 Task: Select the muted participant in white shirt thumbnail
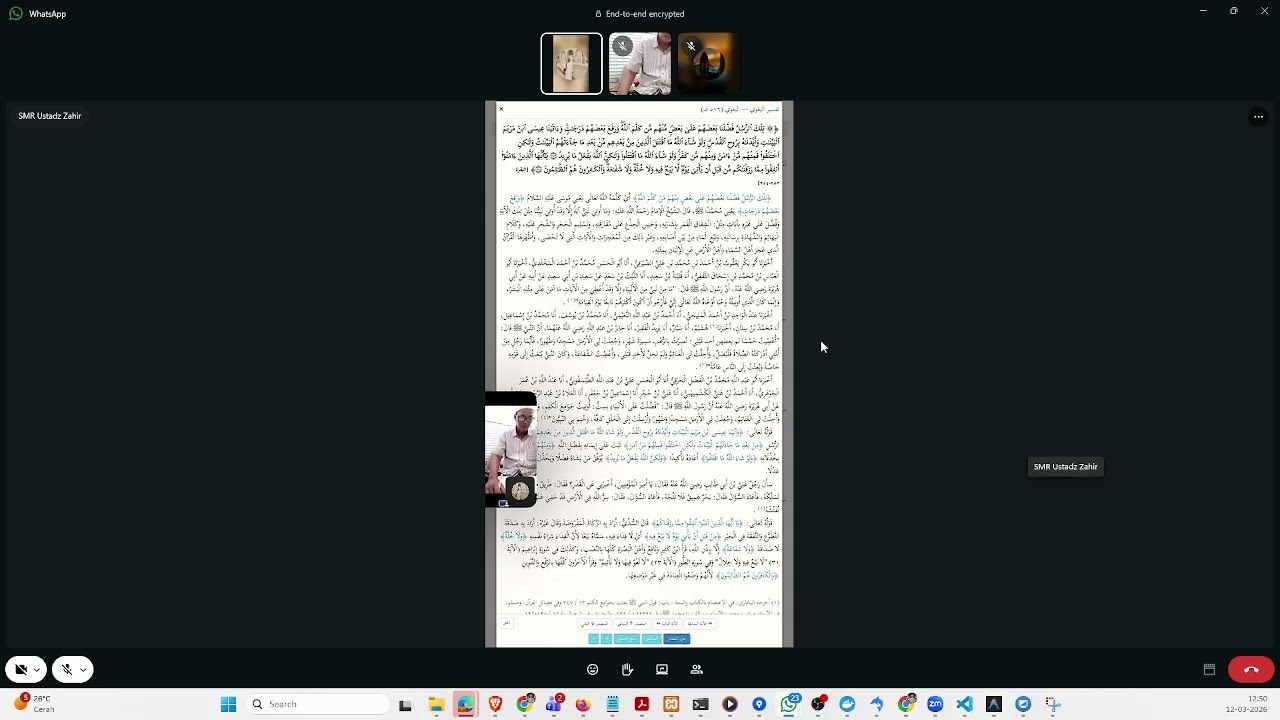coord(640,64)
